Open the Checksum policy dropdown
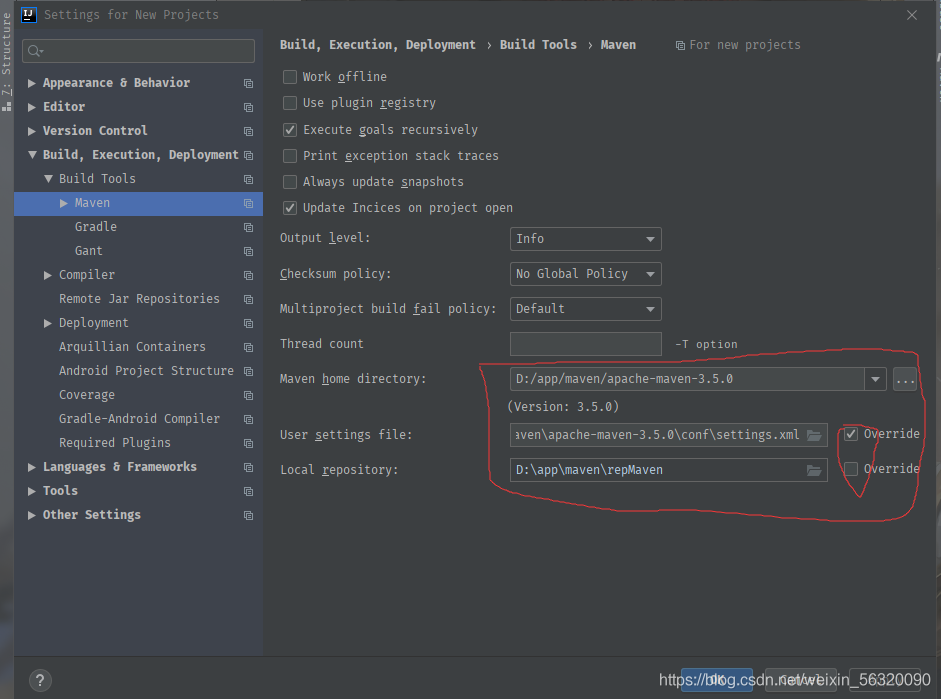941x699 pixels. tap(585, 274)
